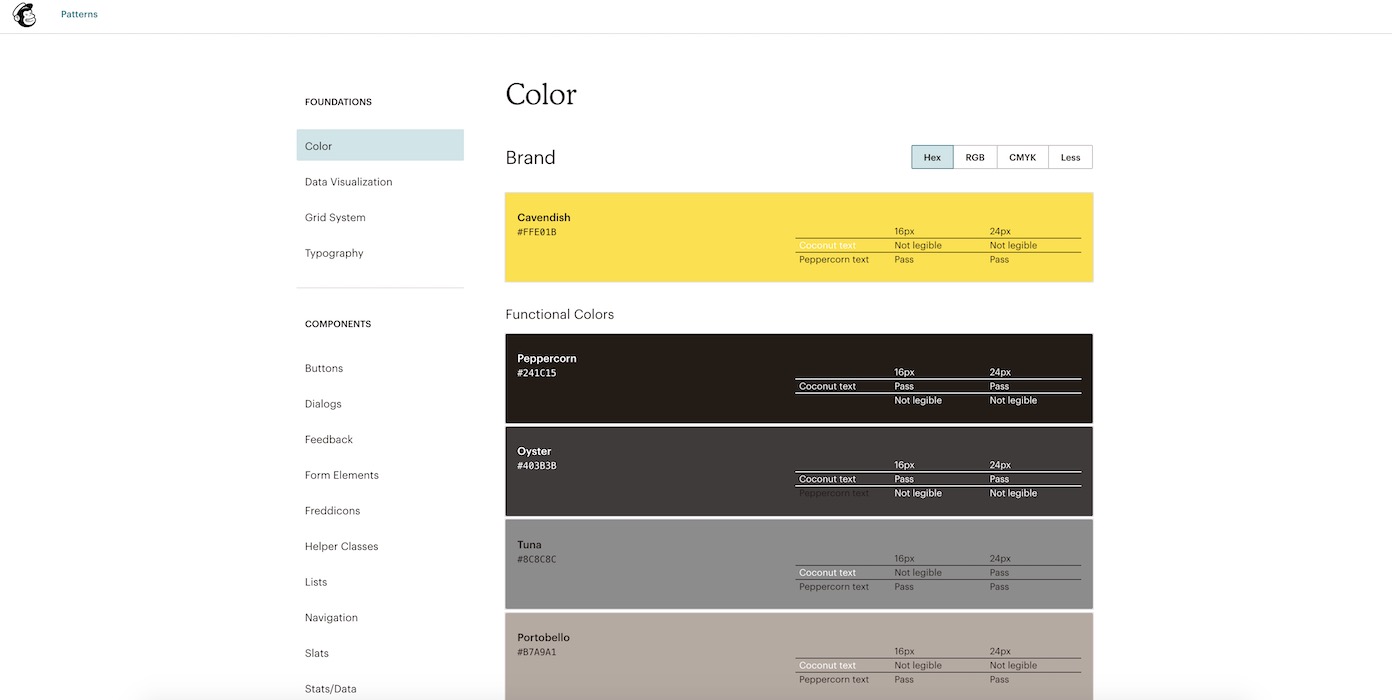This screenshot has width=1392, height=700.
Task: Click the Color page title
Action: coord(541,94)
